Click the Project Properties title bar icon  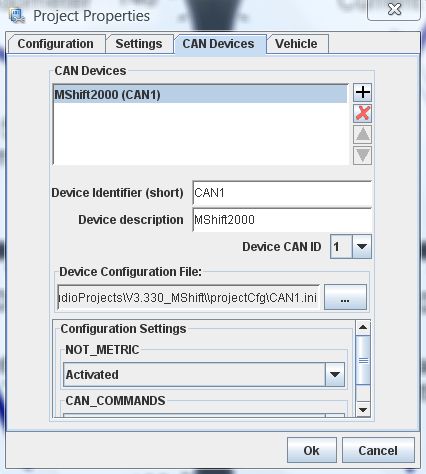tap(17, 16)
